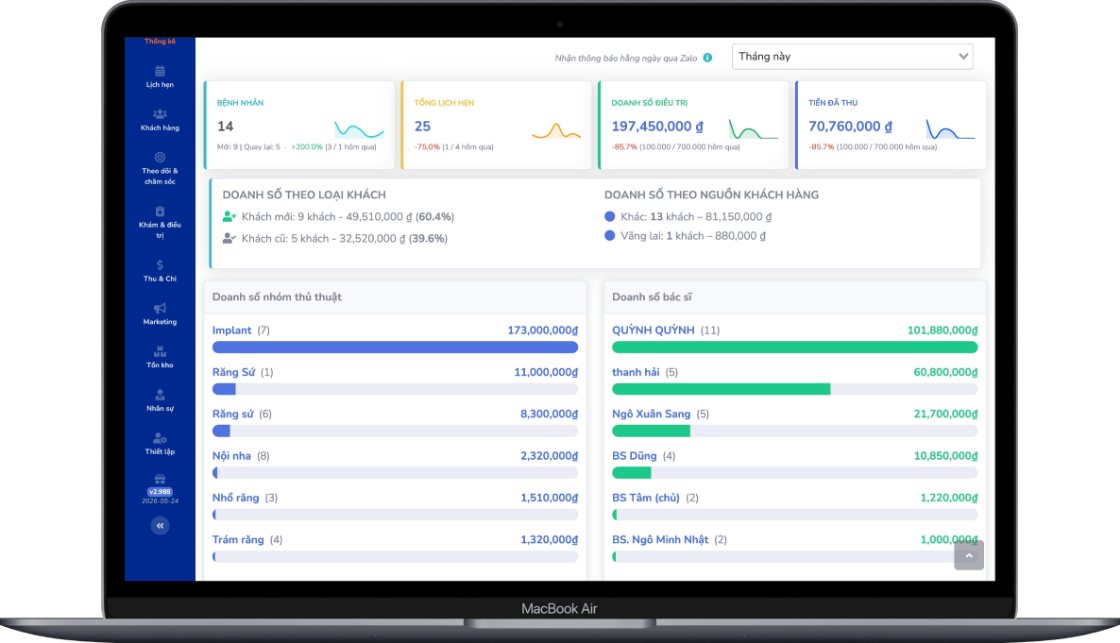
Task: Open the Bệnh nhân summary card
Action: [299, 125]
